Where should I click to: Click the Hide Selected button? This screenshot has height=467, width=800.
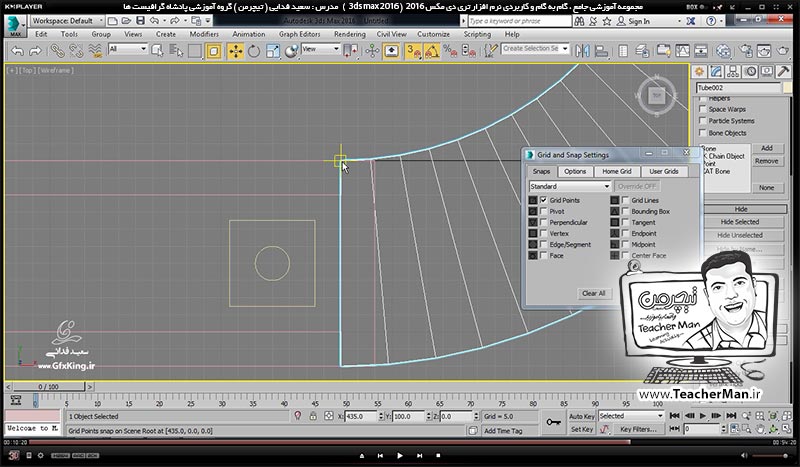click(x=740, y=222)
